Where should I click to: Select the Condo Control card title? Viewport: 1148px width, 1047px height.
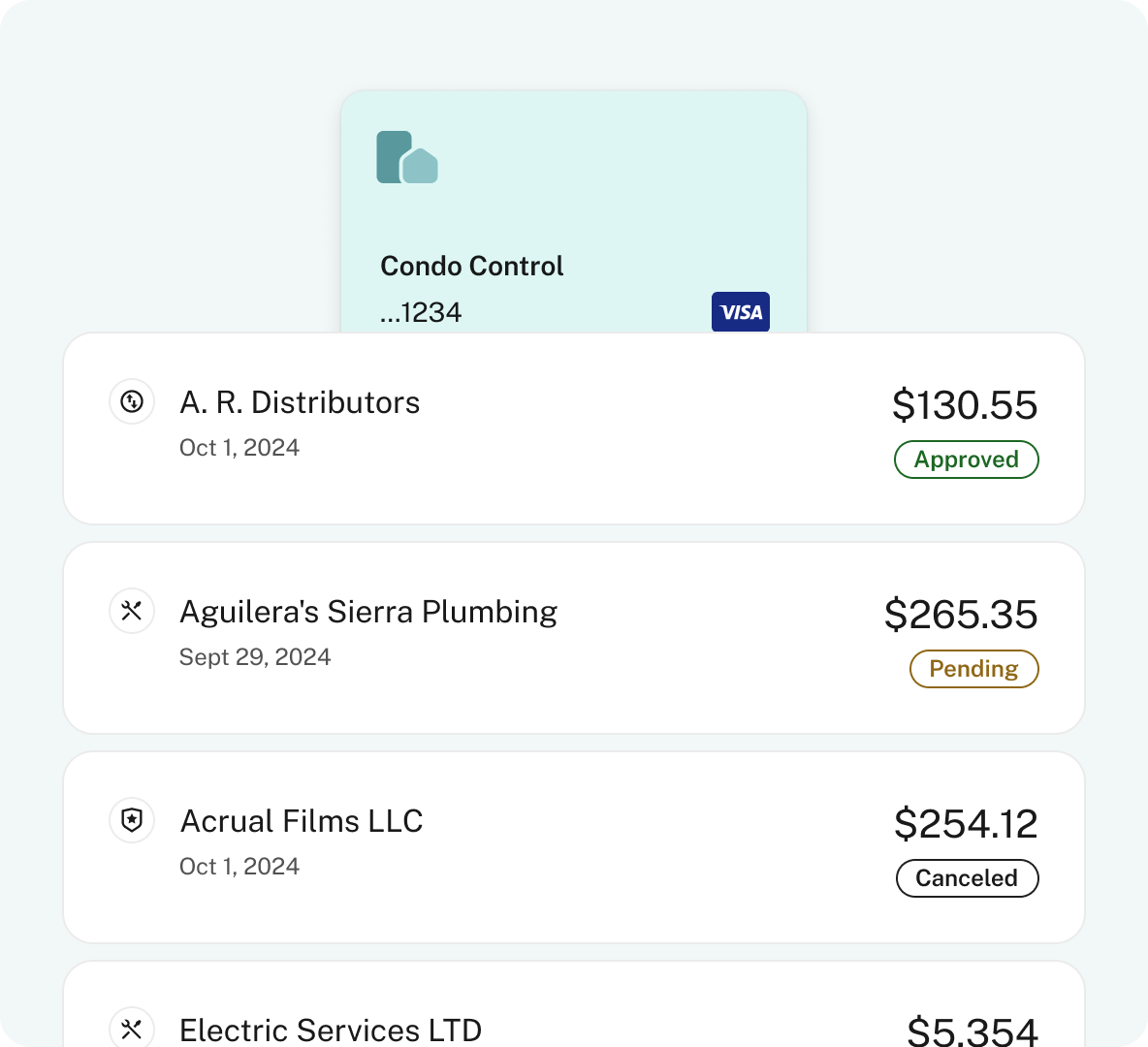click(x=471, y=266)
